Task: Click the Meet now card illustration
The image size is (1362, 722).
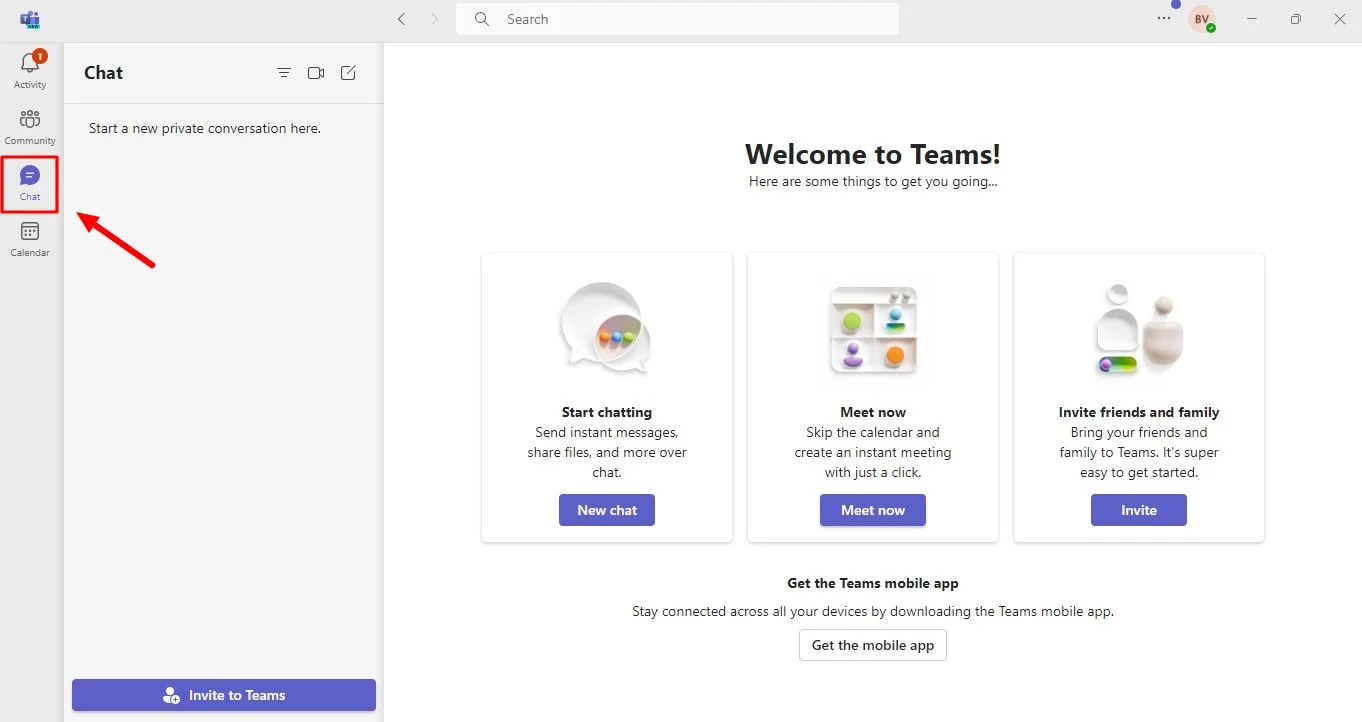Action: coord(873,330)
